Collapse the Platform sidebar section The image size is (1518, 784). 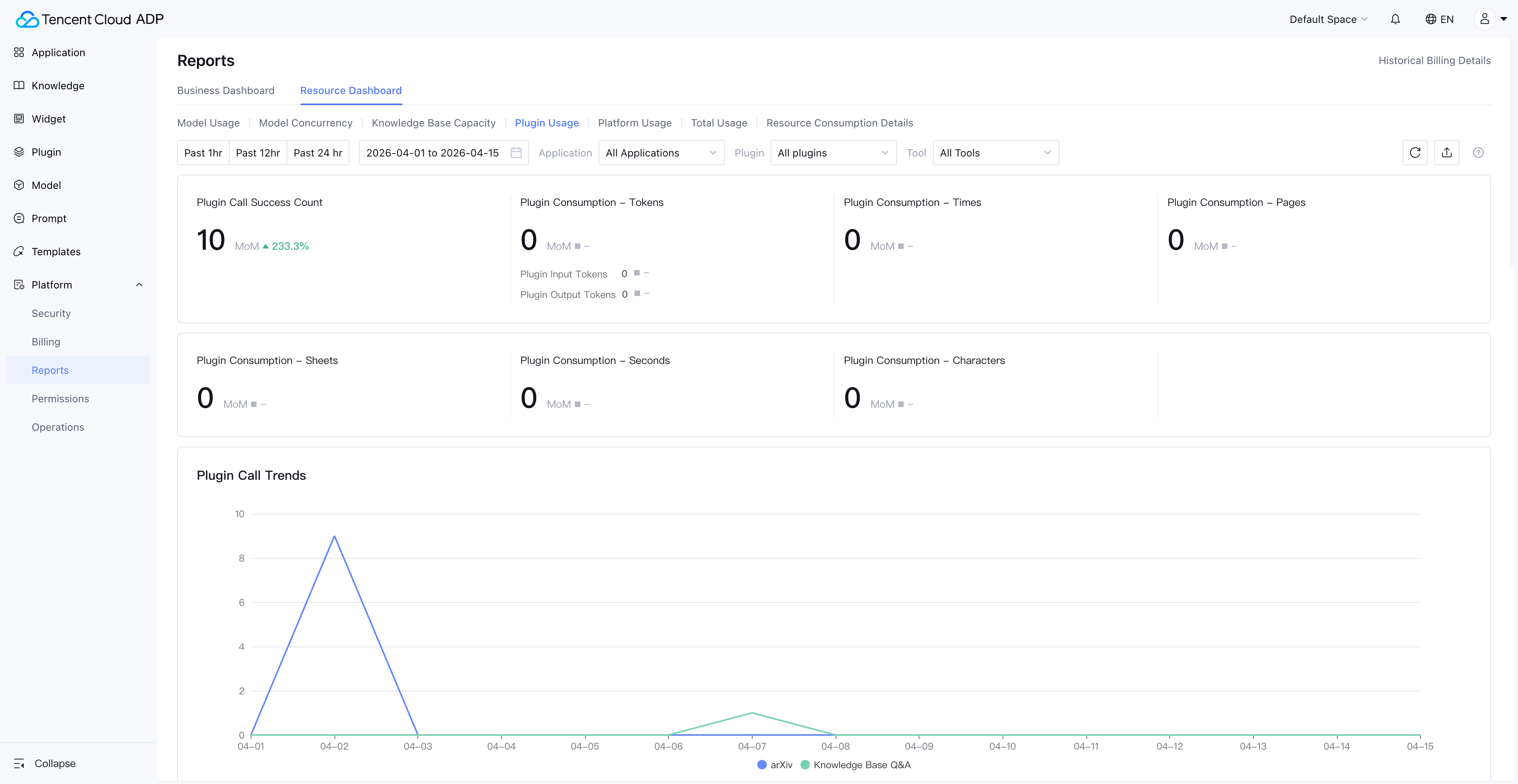click(139, 285)
